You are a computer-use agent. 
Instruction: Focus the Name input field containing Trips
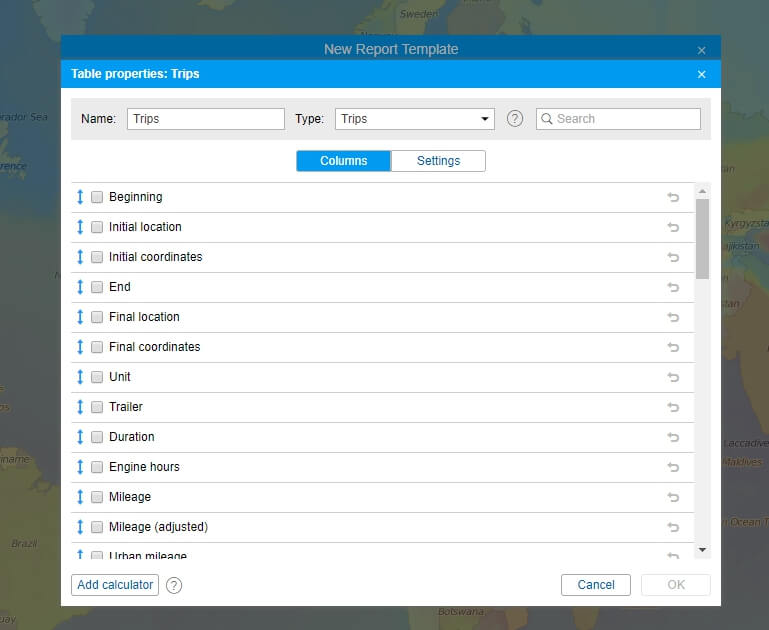pyautogui.click(x=205, y=119)
